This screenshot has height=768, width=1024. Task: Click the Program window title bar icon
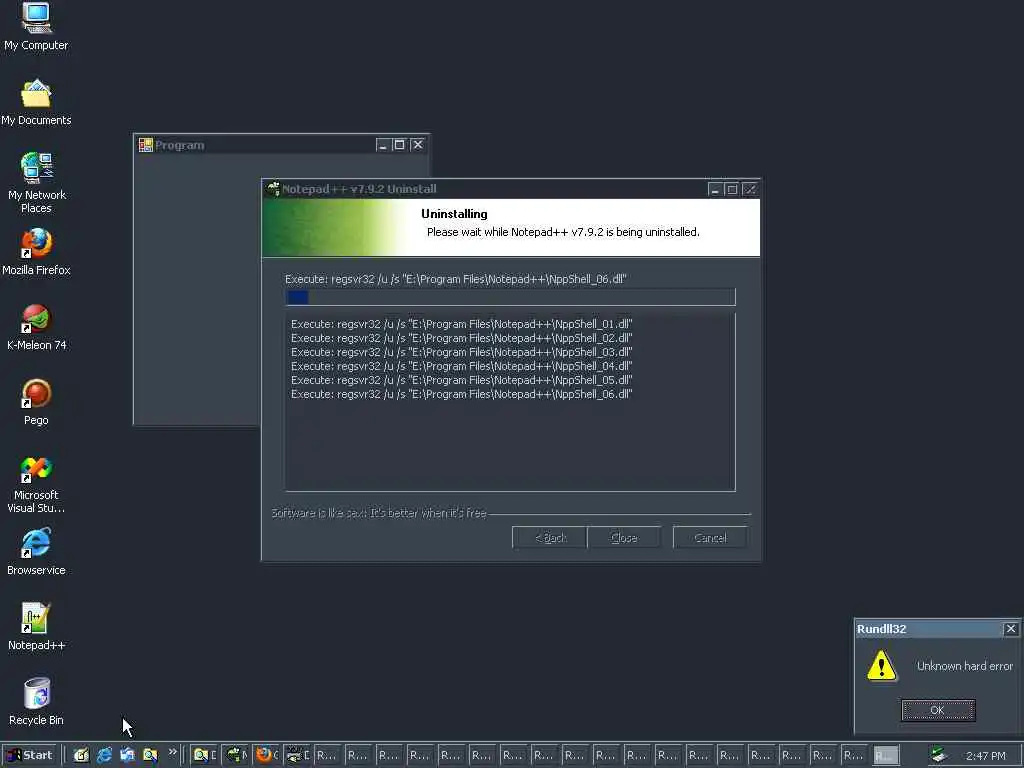(146, 145)
